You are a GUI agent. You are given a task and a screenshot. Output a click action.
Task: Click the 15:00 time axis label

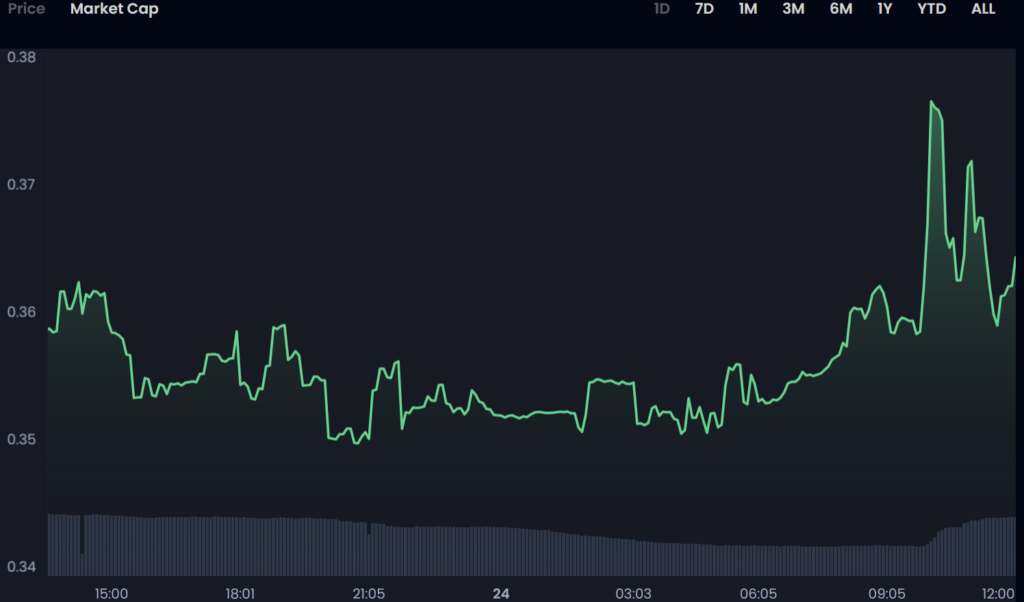[111, 593]
